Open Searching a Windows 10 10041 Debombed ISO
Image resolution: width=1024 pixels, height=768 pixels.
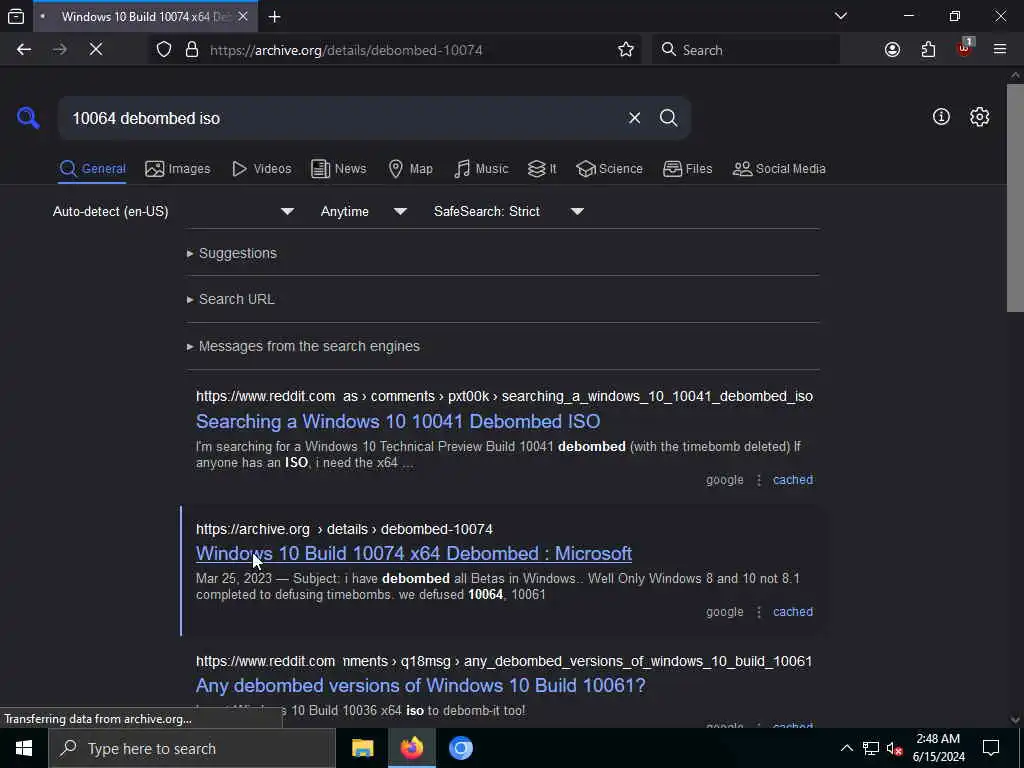click(398, 421)
